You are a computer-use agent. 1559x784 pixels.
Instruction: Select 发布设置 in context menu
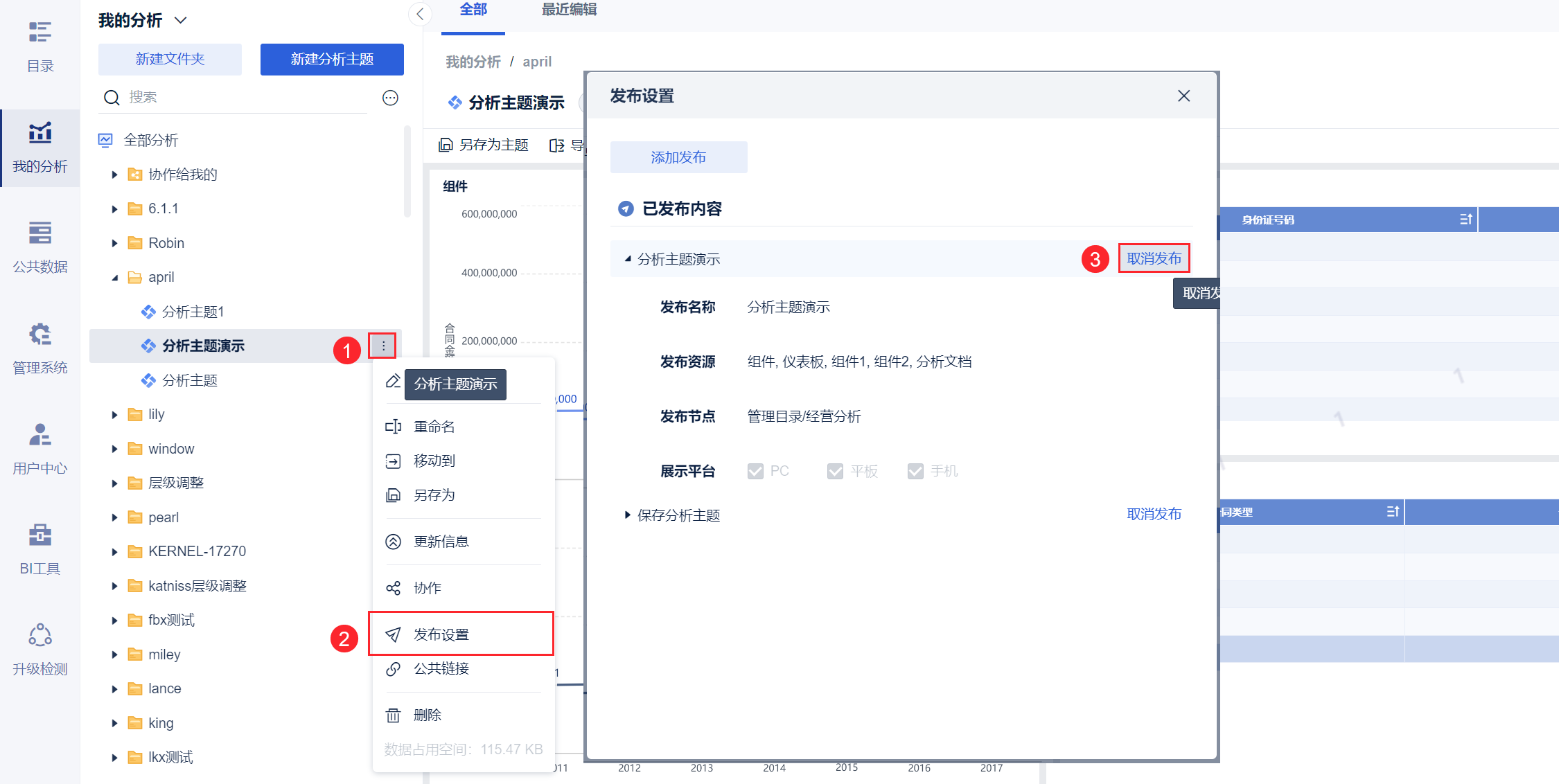tap(441, 634)
